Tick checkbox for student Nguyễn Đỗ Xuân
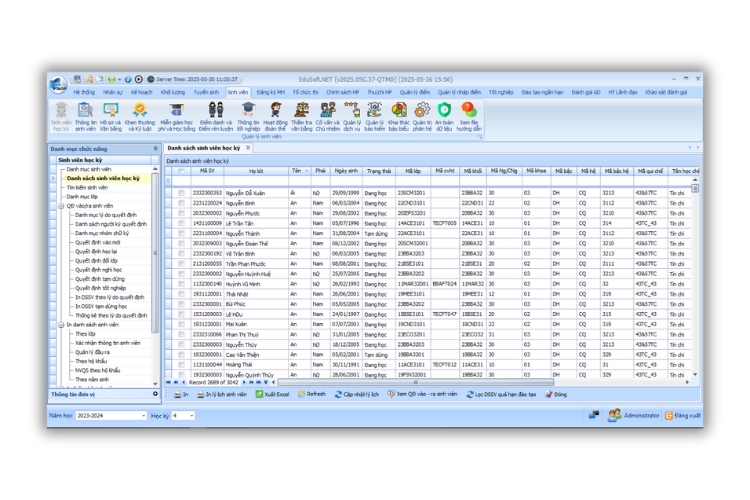The width and height of the screenshot is (750, 500). 181,191
